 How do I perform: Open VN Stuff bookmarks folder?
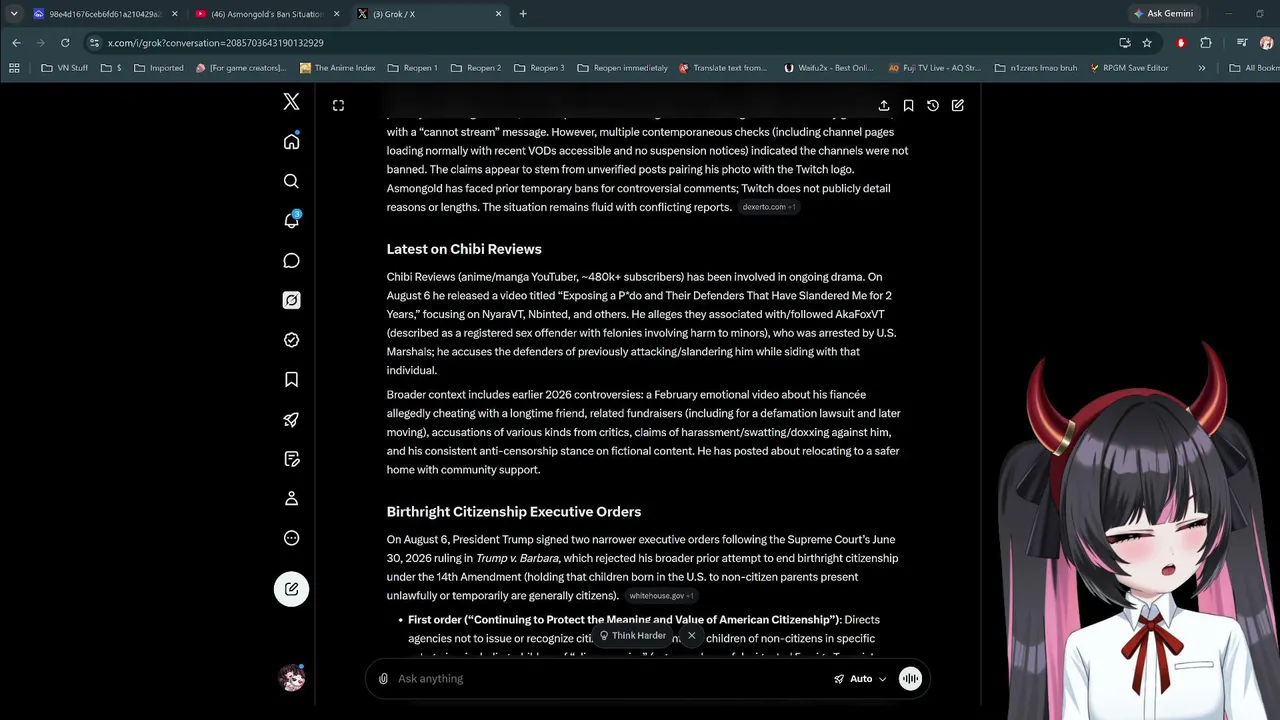pyautogui.click(x=65, y=68)
